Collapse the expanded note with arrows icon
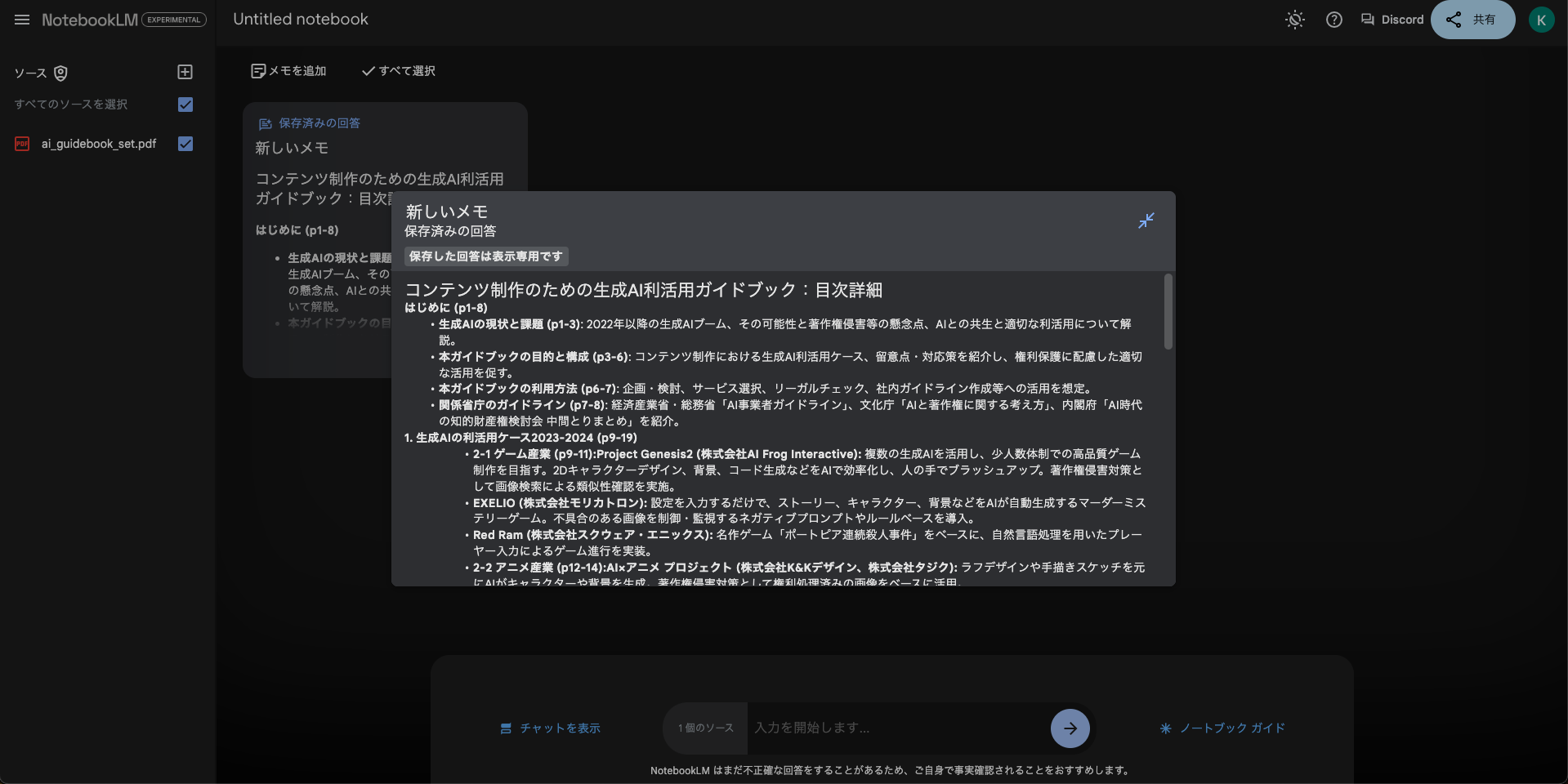The image size is (1568, 784). point(1146,220)
